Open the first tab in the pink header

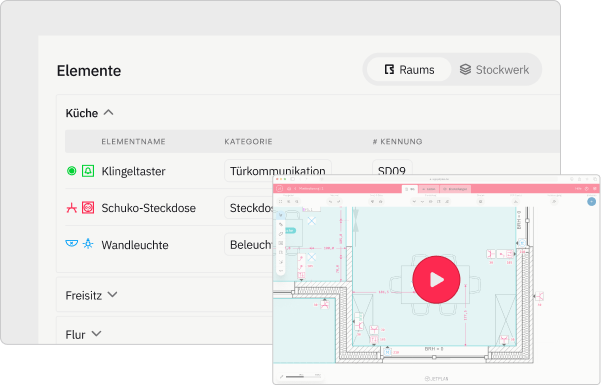tap(410, 189)
